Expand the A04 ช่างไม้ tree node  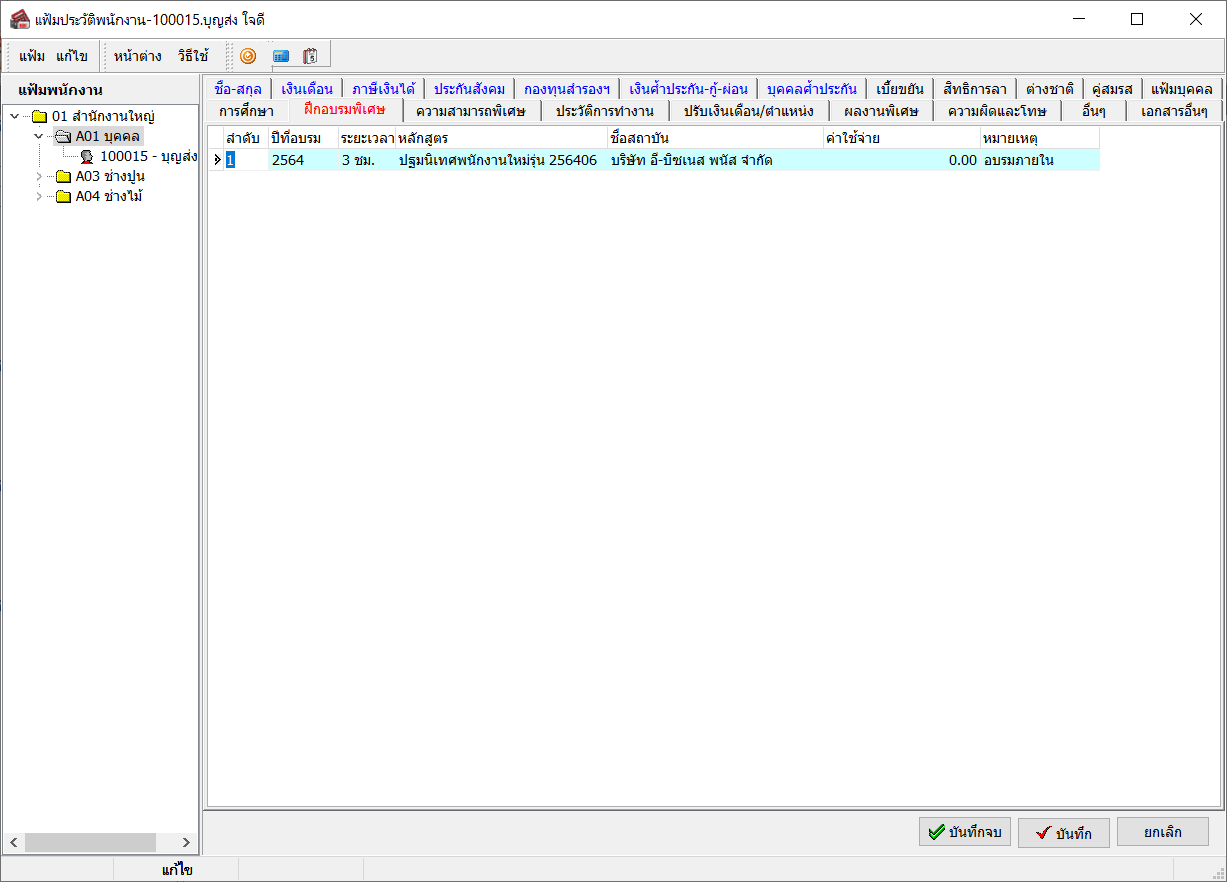click(39, 196)
